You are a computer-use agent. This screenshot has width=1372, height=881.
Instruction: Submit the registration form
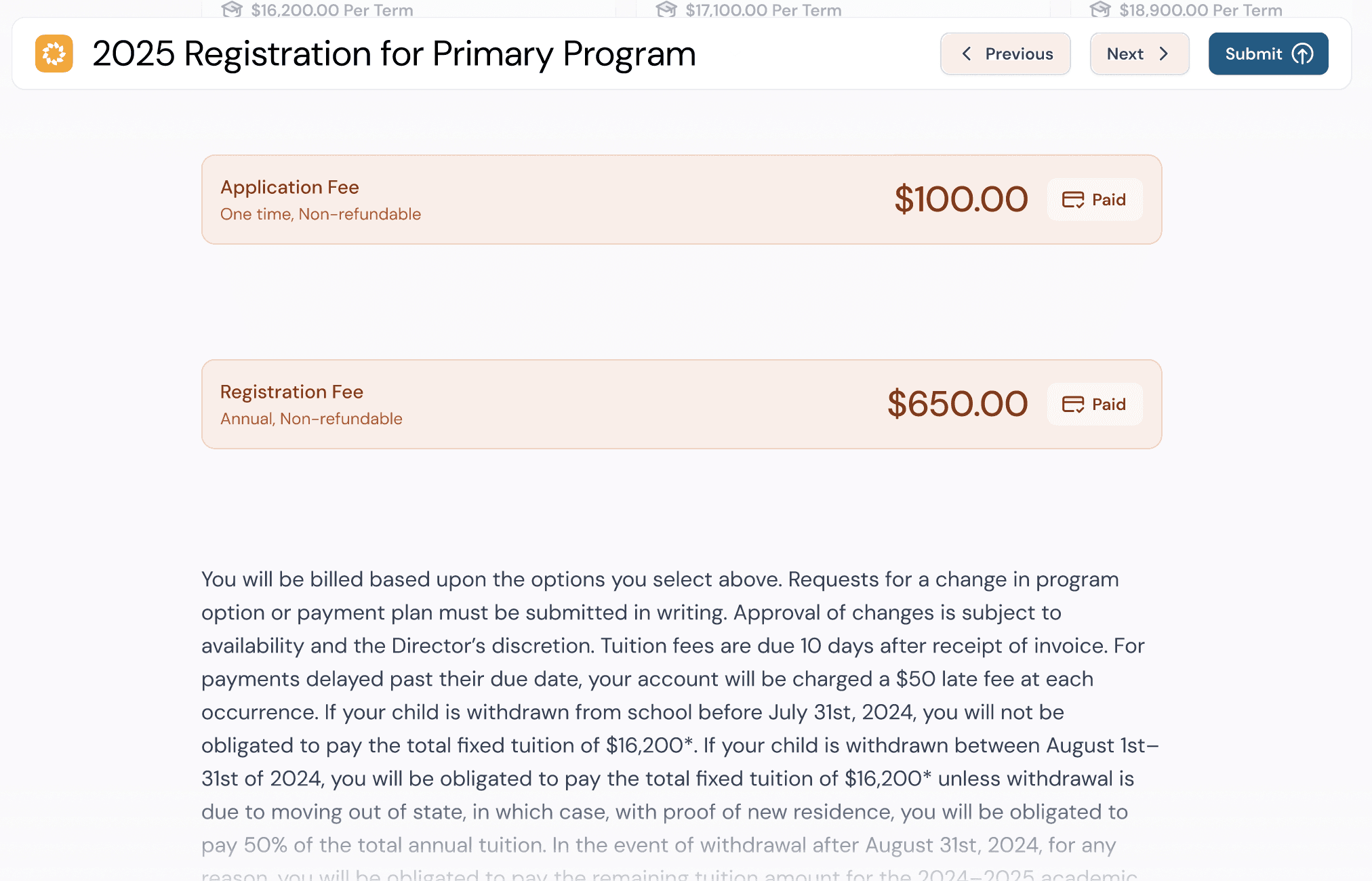tap(1268, 54)
